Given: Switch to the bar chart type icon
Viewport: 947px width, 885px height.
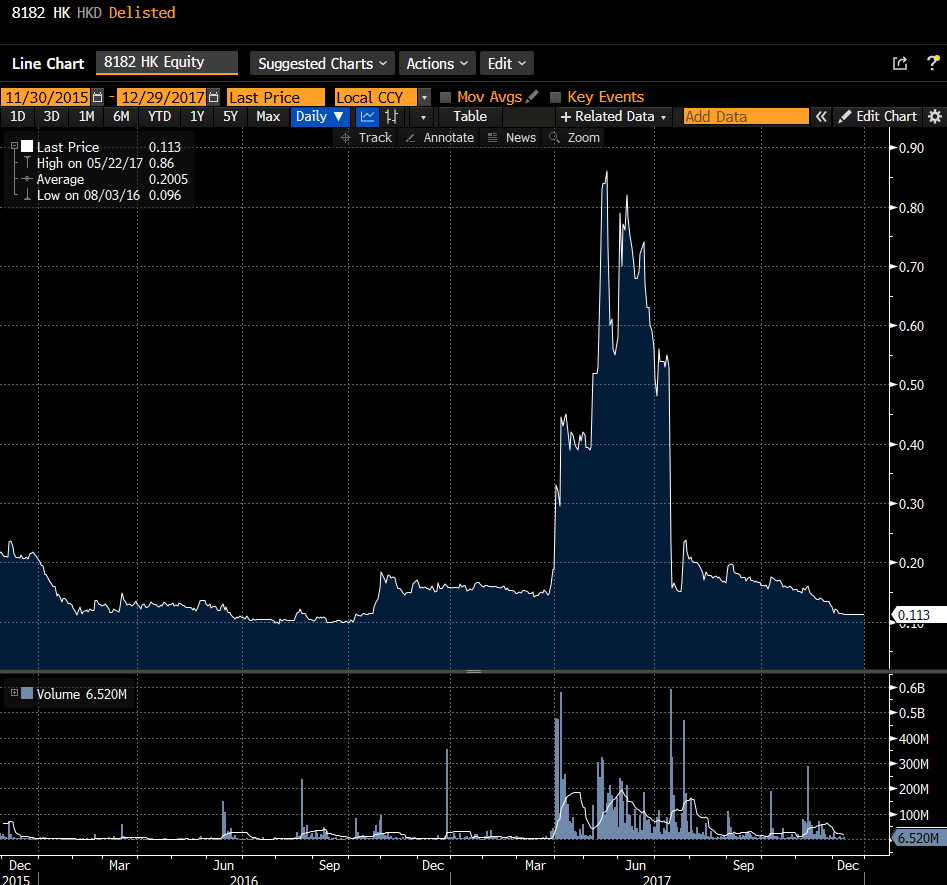Looking at the screenshot, I should tap(392, 117).
